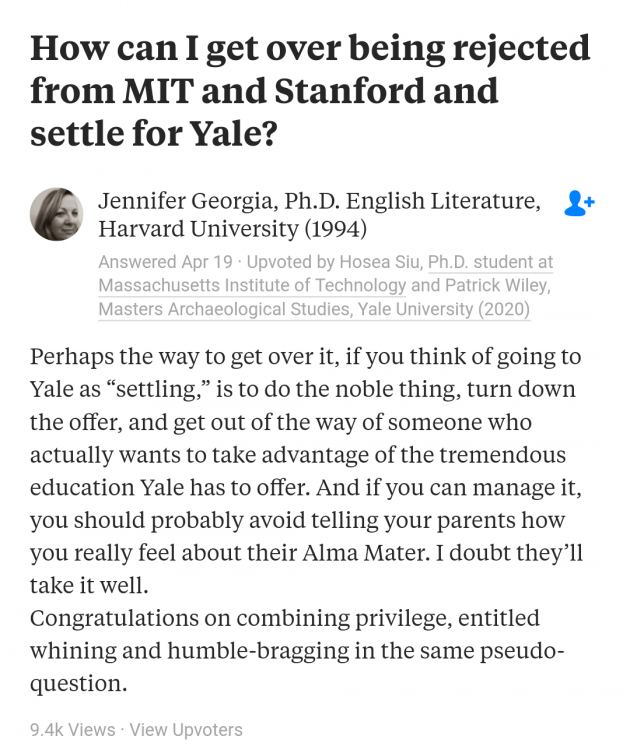Screen dimensions: 630x750
Task: Follow Jennifer Georgia with the add-person icon
Action: tap(579, 203)
